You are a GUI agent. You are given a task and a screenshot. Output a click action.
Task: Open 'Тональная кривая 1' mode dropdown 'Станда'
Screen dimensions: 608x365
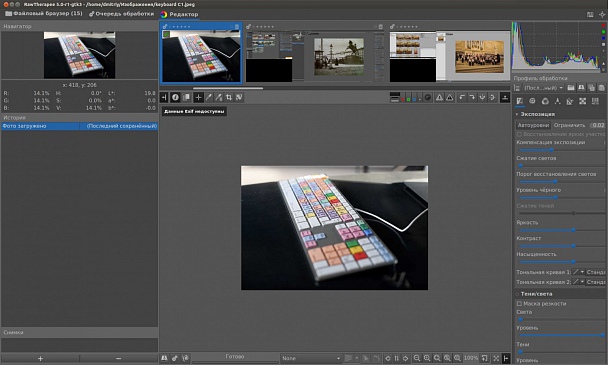point(596,272)
